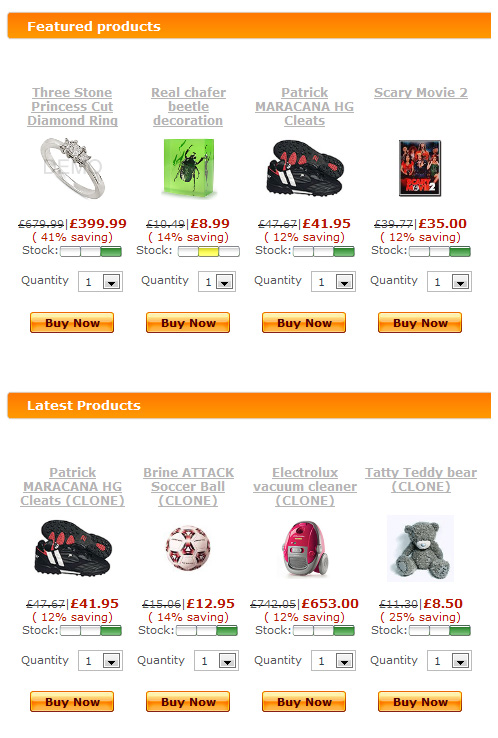Select the Electrolux vacuum cleaner picture
The image size is (498, 738).
tap(305, 548)
